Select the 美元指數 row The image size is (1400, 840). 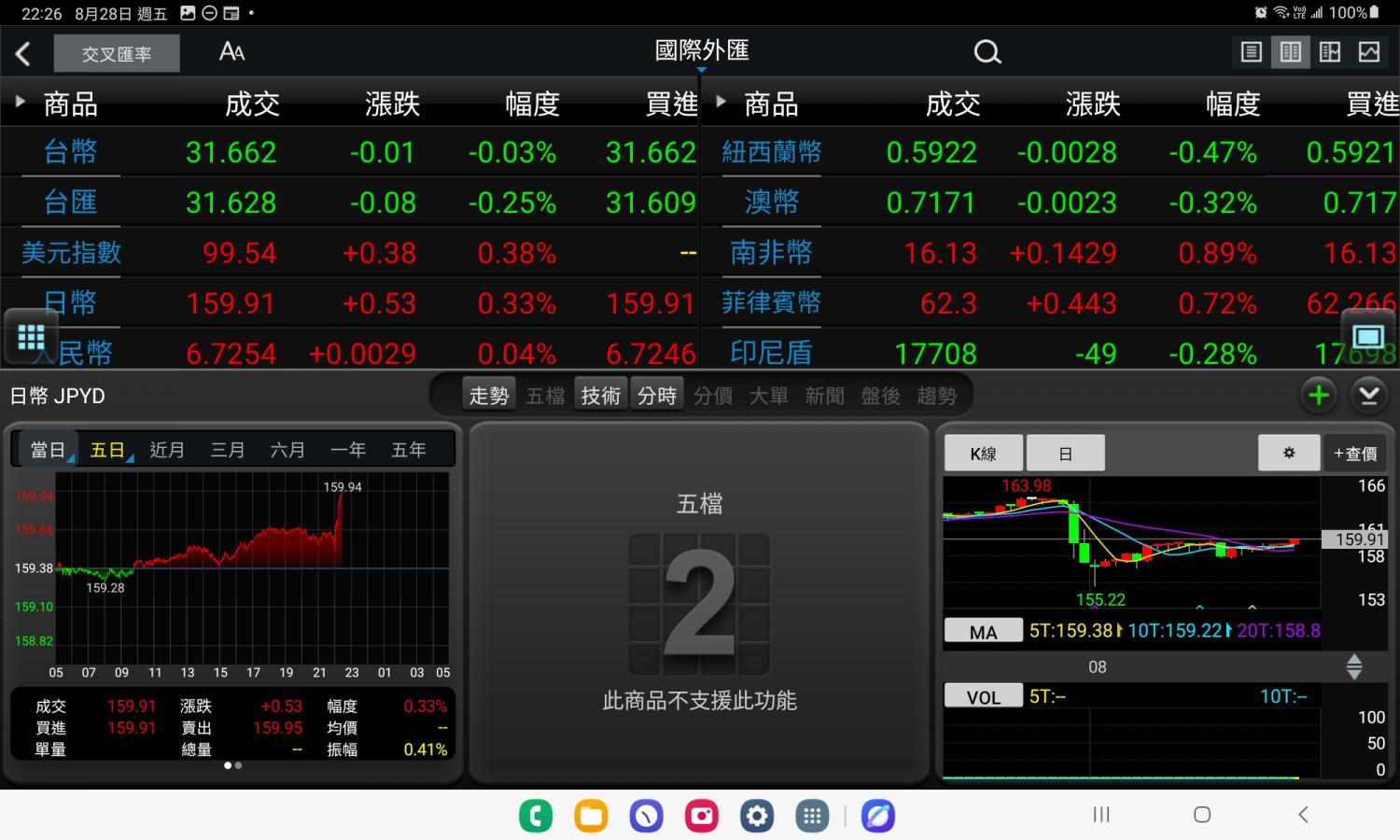tap(350, 253)
